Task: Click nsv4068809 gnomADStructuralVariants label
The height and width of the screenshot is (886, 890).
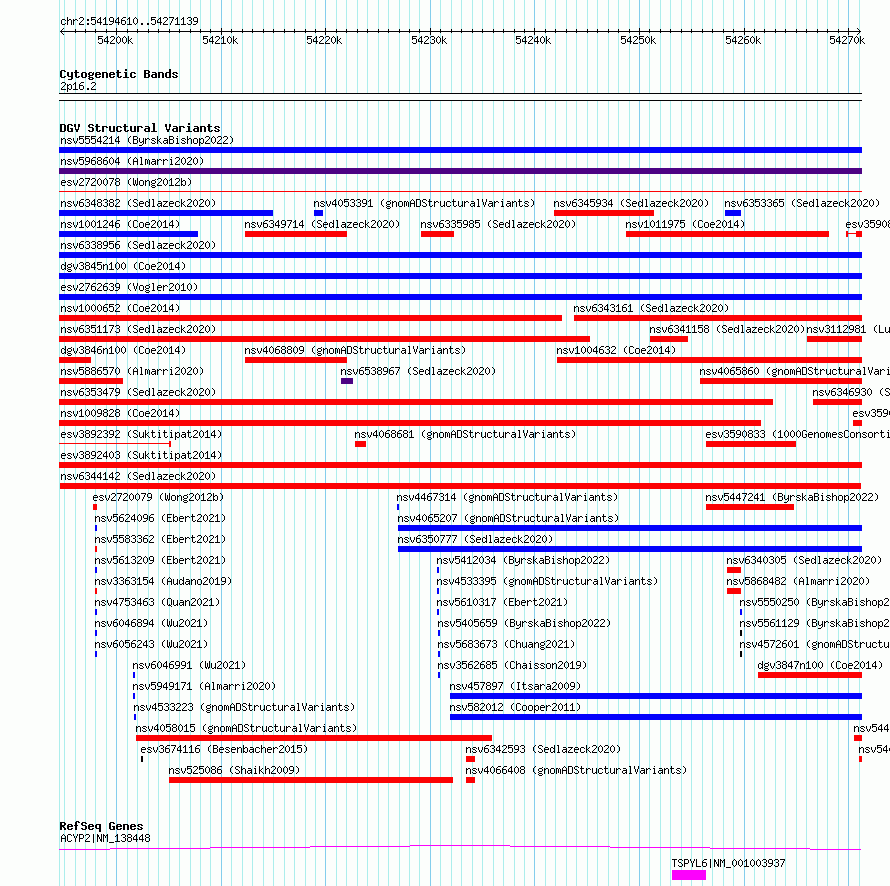Action: point(355,350)
